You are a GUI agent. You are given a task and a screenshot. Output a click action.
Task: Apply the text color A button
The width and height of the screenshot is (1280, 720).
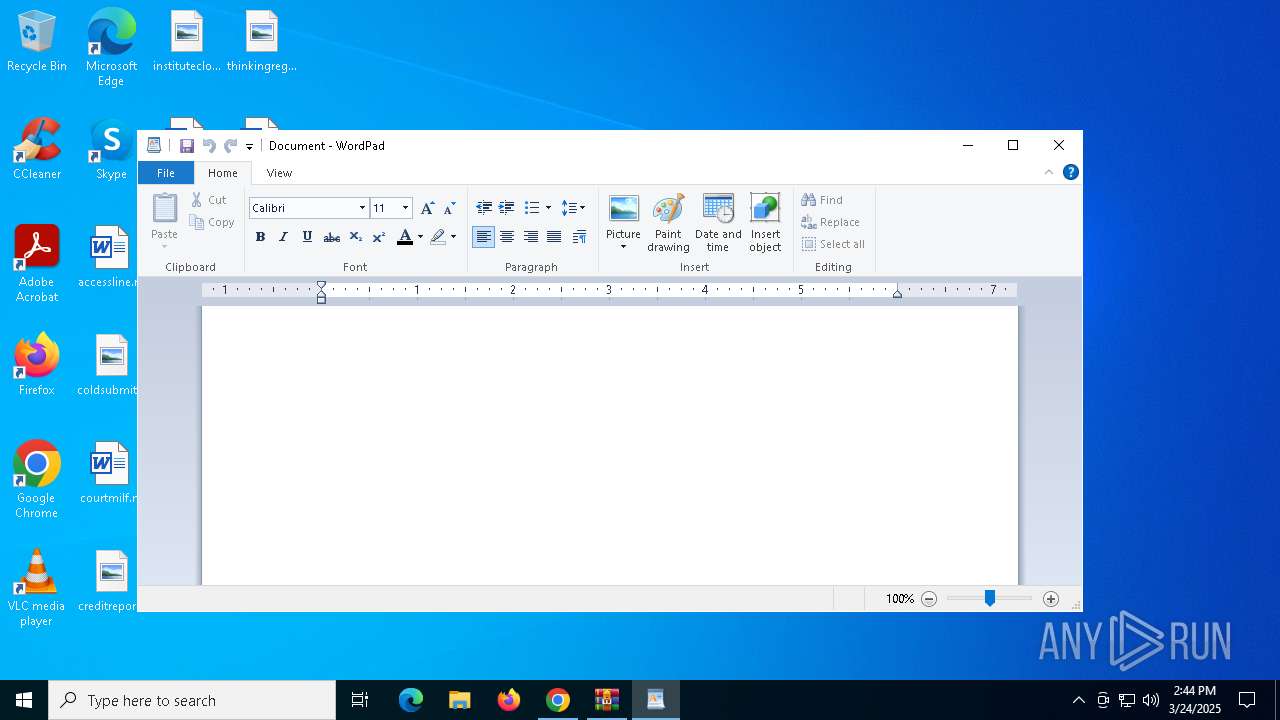(405, 237)
